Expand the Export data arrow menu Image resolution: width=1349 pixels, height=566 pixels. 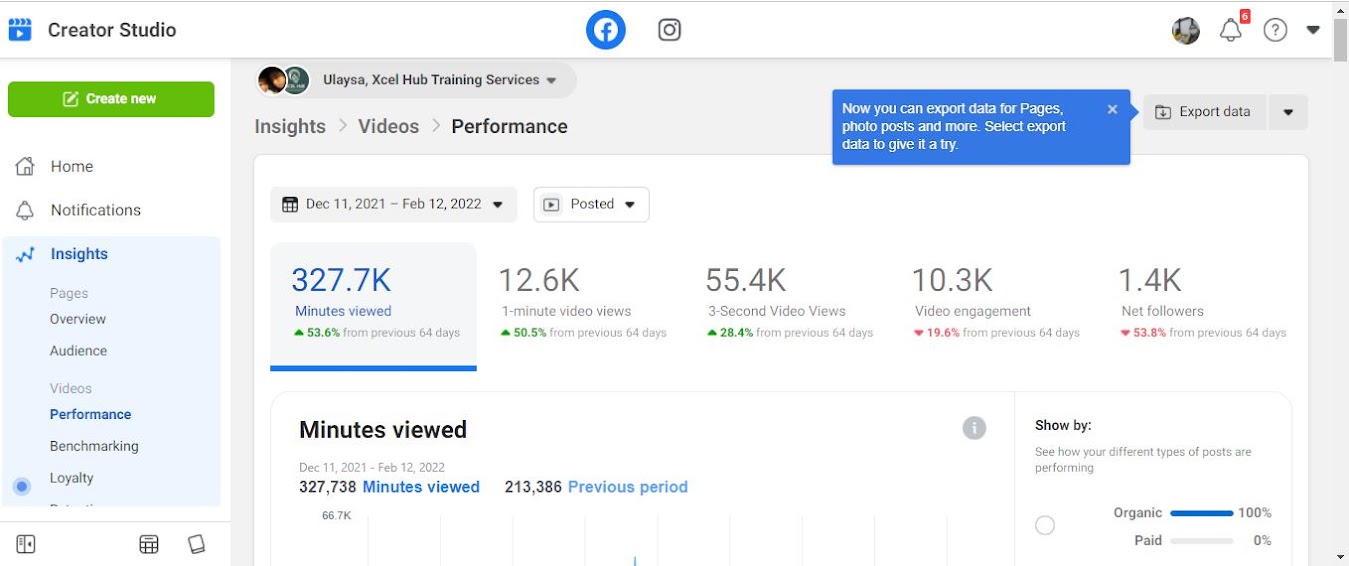click(x=1288, y=112)
